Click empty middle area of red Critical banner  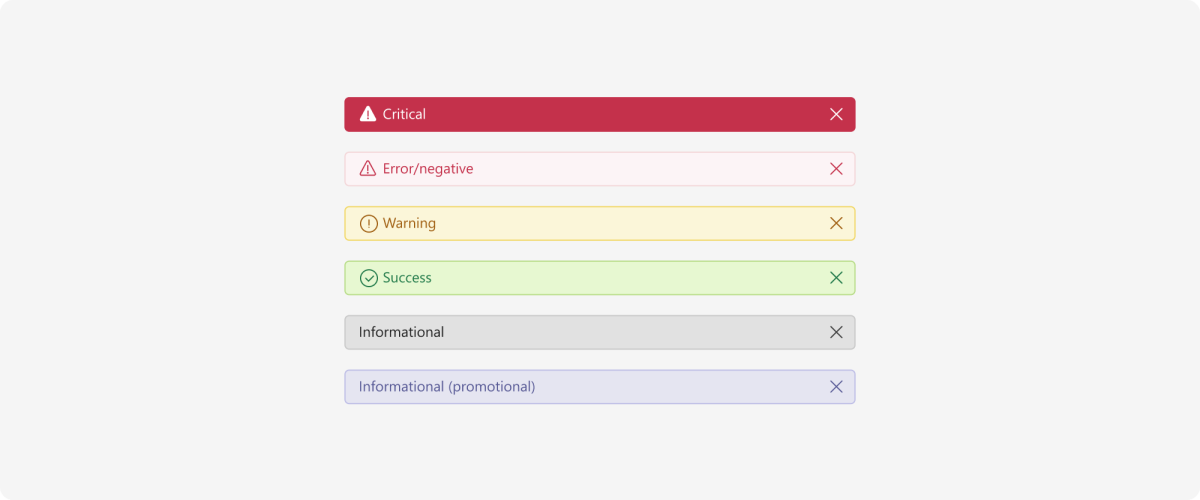[x=630, y=114]
